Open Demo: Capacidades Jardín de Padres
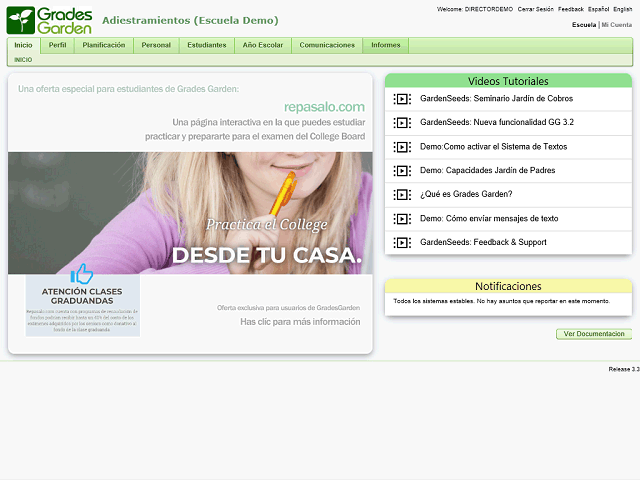 487,171
